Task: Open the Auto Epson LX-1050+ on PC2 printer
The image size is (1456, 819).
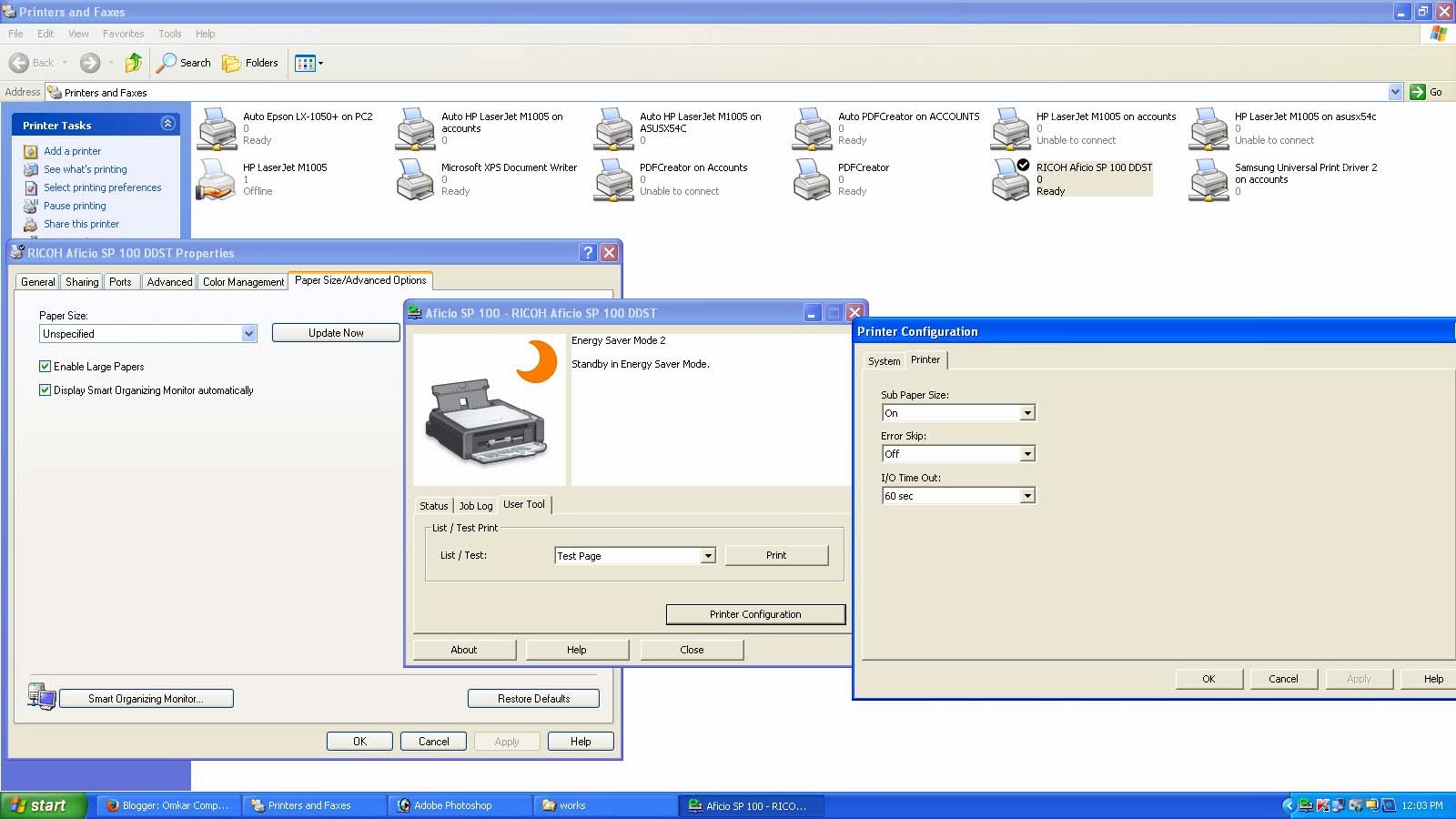Action: click(216, 128)
